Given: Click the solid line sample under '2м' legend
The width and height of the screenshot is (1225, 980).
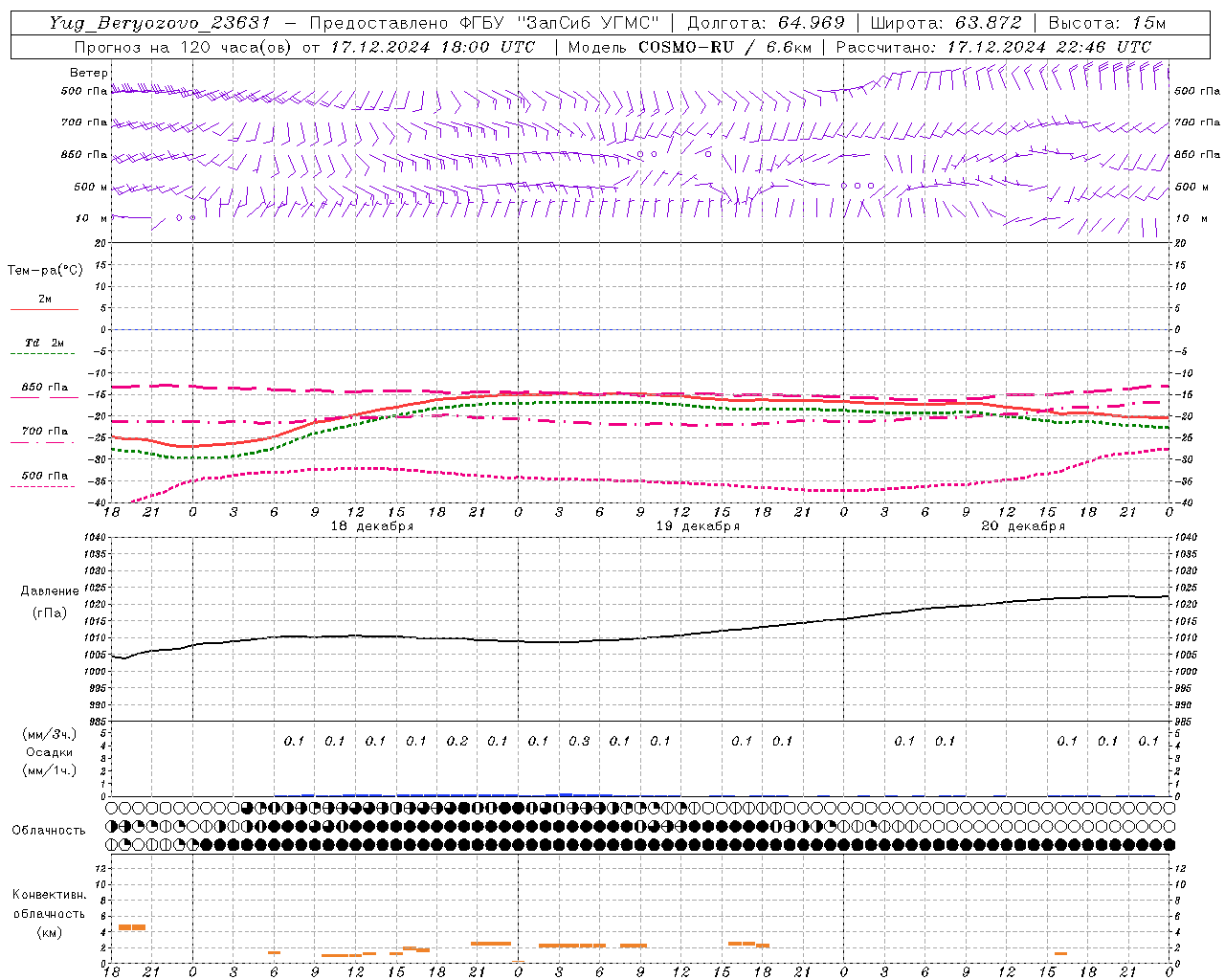Looking at the screenshot, I should (45, 310).
